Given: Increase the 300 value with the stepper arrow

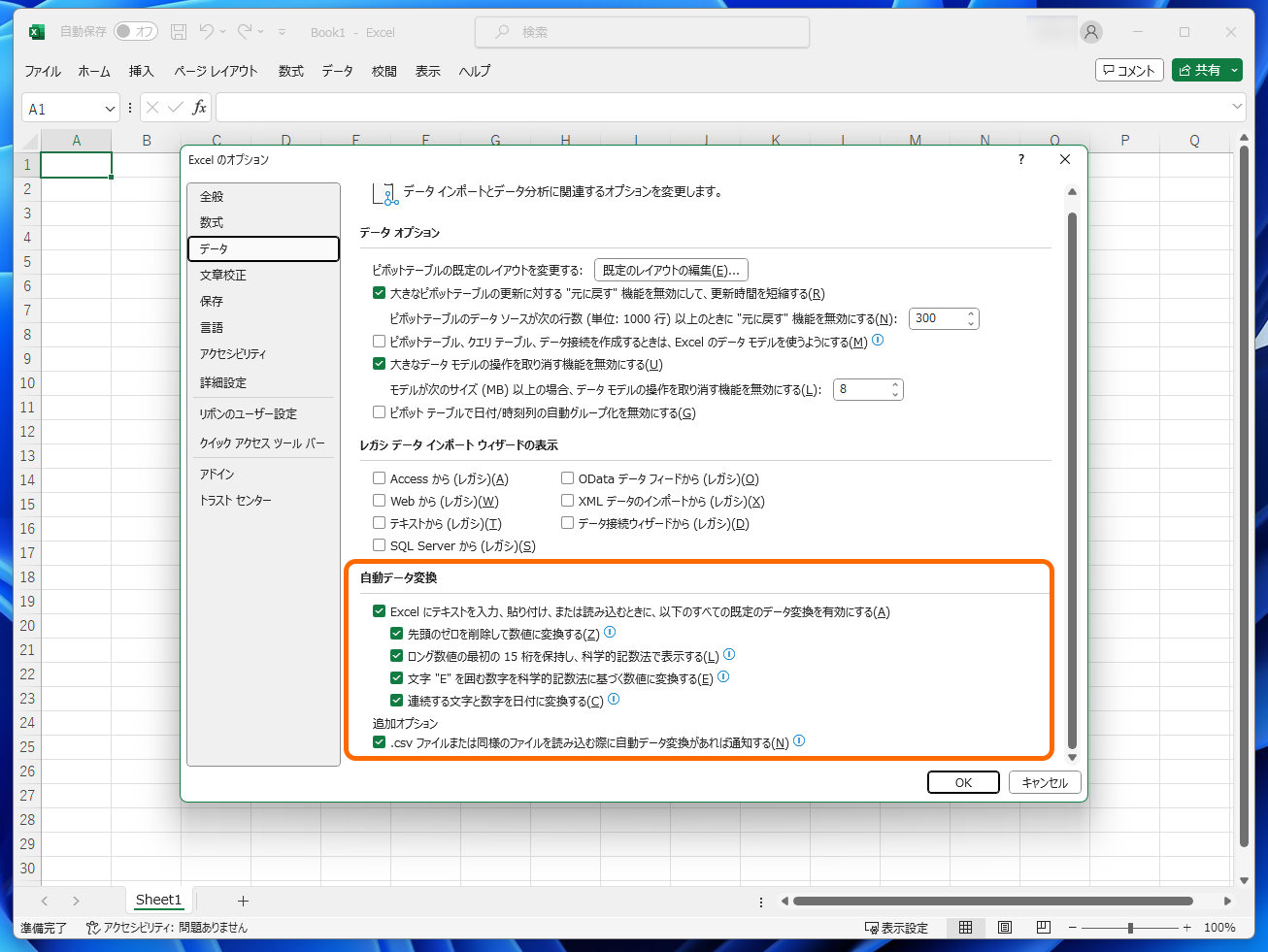Looking at the screenshot, I should tap(972, 312).
